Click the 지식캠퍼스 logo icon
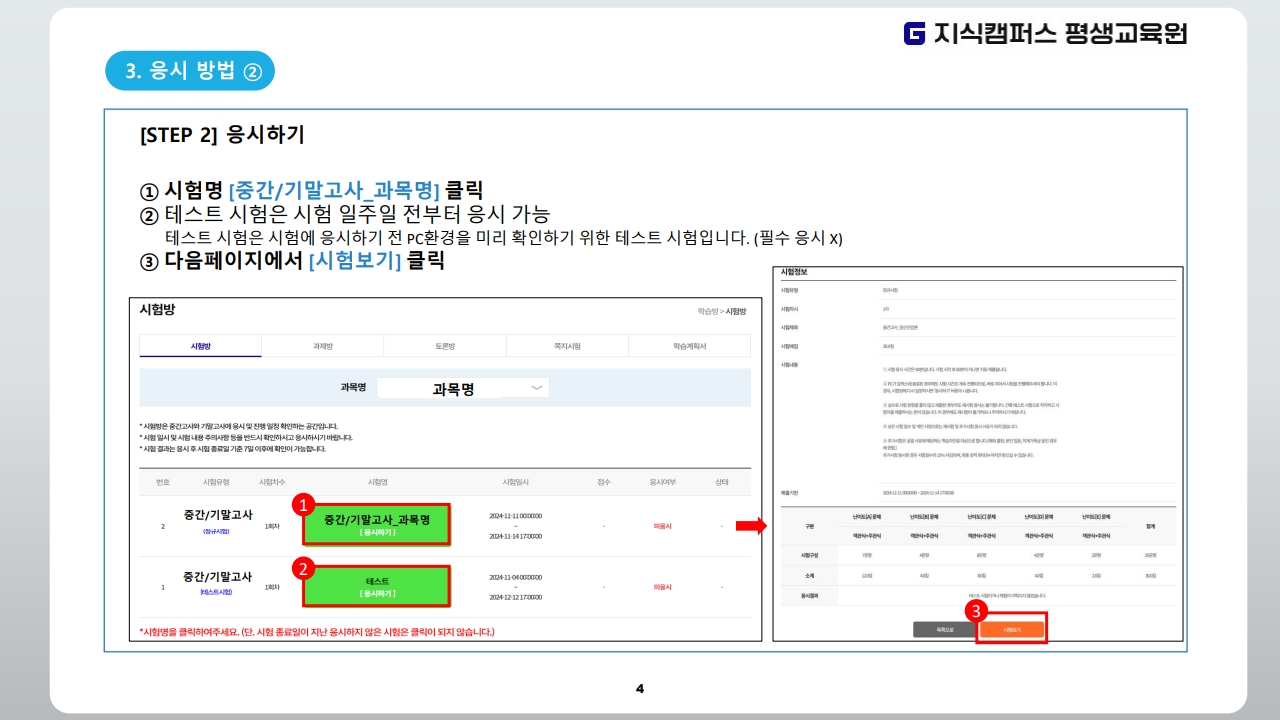Screen dimensions: 1280x720 914,34
